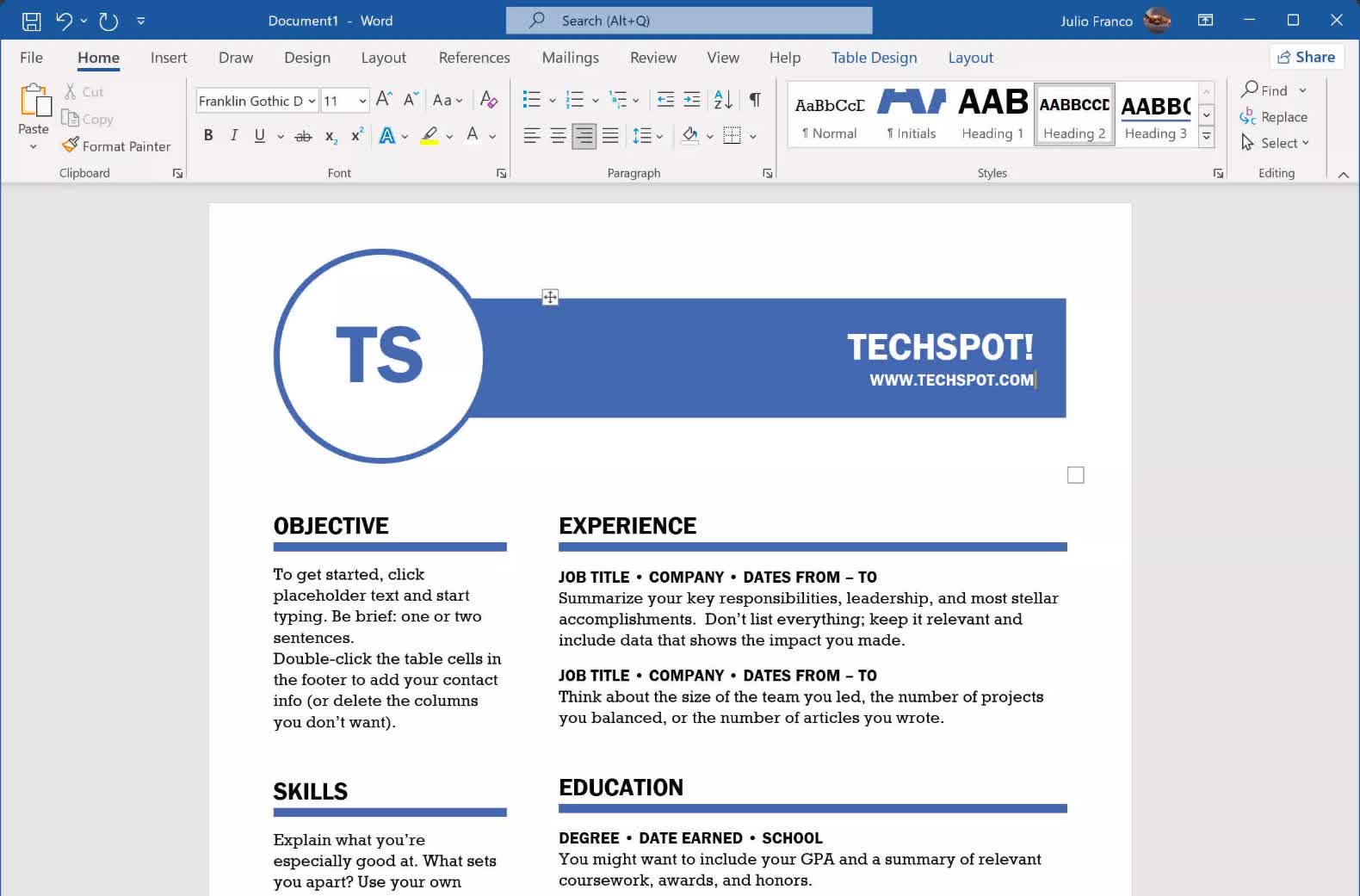Toggle Subscript formatting
This screenshot has height=896, width=1360.
[x=331, y=136]
